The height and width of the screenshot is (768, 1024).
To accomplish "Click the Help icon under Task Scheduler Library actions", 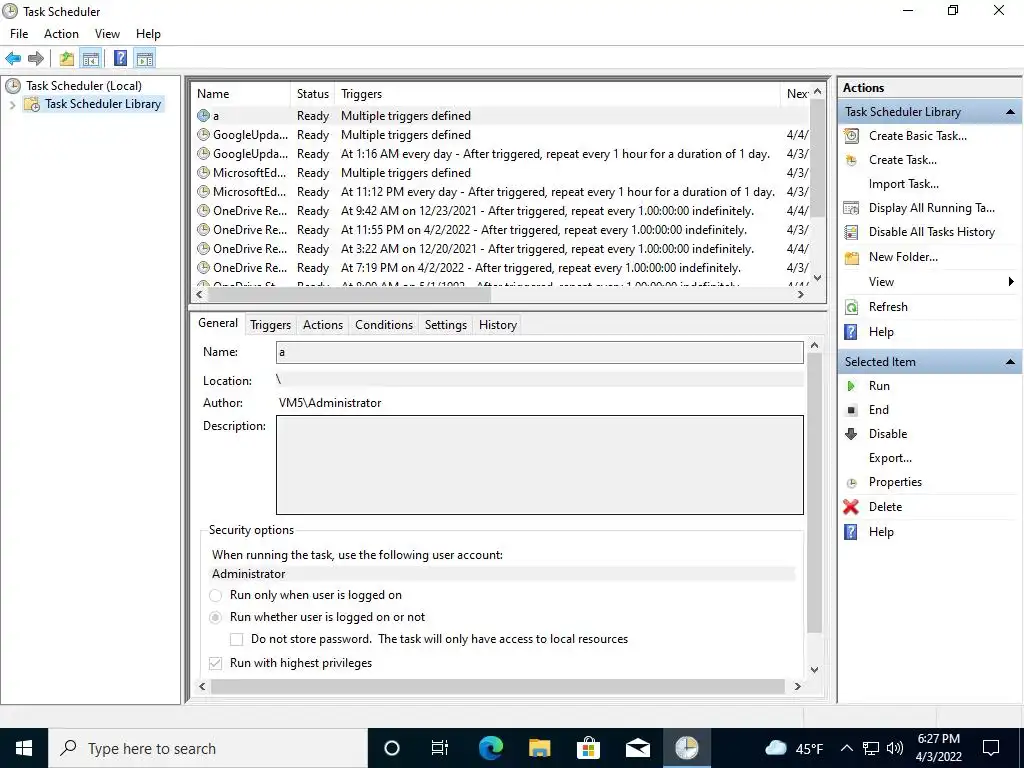I will click(851, 332).
